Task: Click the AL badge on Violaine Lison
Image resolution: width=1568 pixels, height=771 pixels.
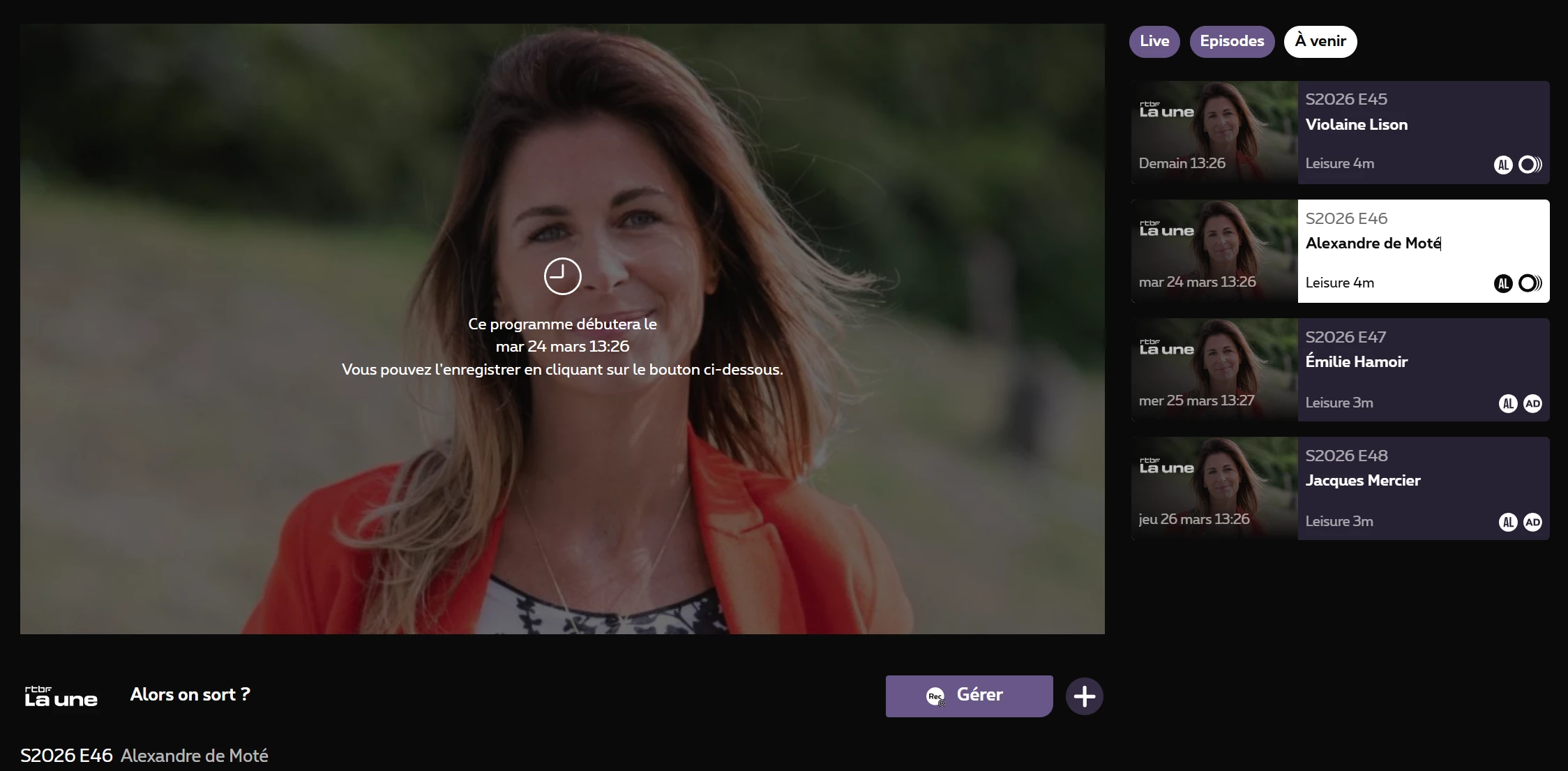Action: (x=1503, y=165)
